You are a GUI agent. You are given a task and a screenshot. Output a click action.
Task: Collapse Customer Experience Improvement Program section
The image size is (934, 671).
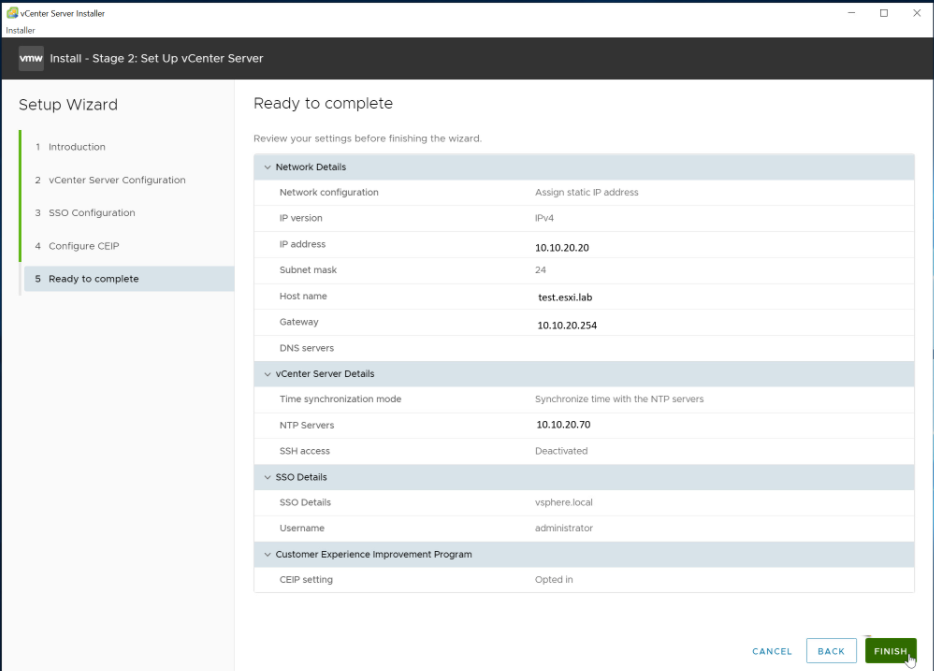click(x=267, y=554)
